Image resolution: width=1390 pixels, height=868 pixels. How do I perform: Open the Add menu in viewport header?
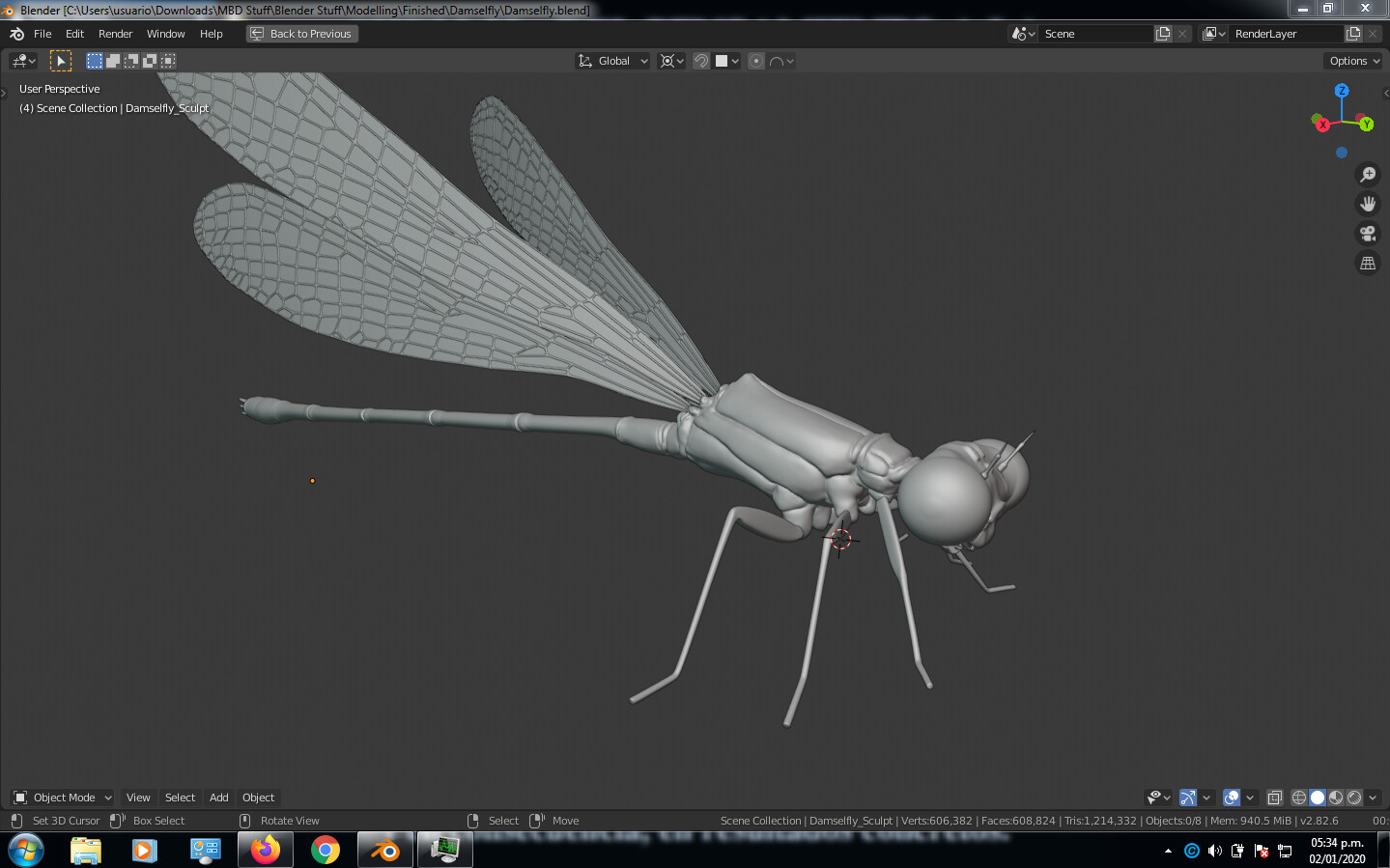tap(218, 798)
